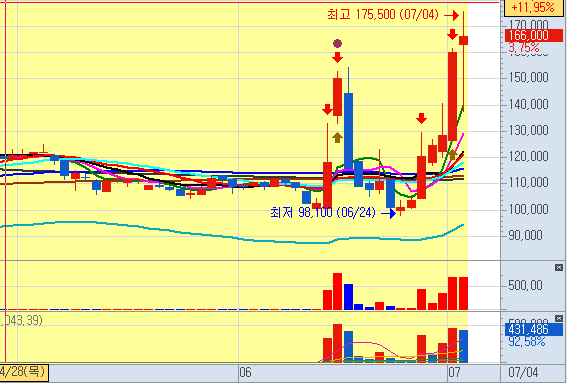Select the 최저 98,100 (06/24) low label
Image resolution: width=567 pixels, height=383 pixels.
(x=323, y=212)
